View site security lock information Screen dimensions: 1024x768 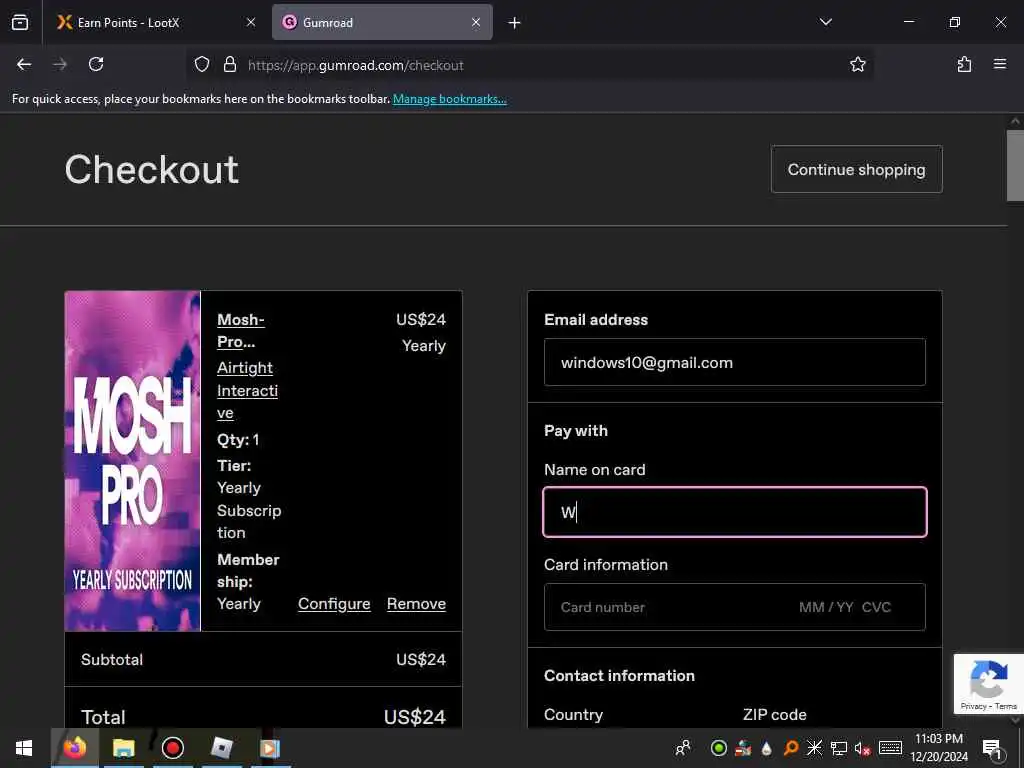(229, 64)
